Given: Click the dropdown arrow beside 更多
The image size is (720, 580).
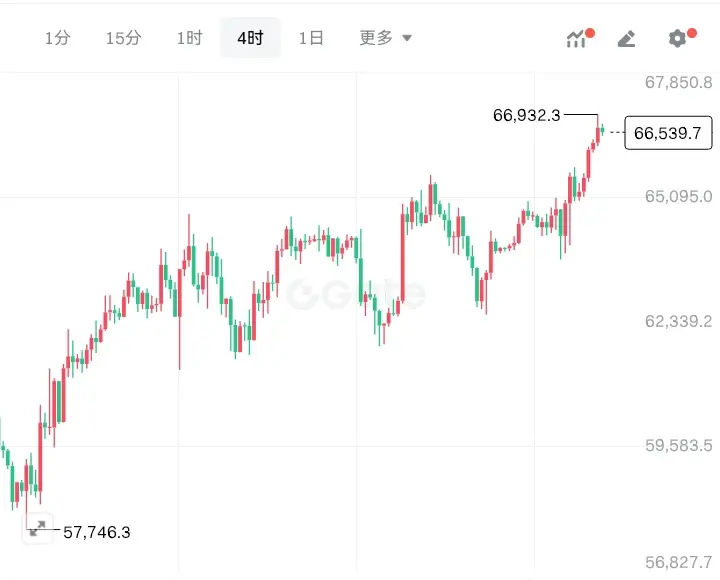Looking at the screenshot, I should (407, 38).
